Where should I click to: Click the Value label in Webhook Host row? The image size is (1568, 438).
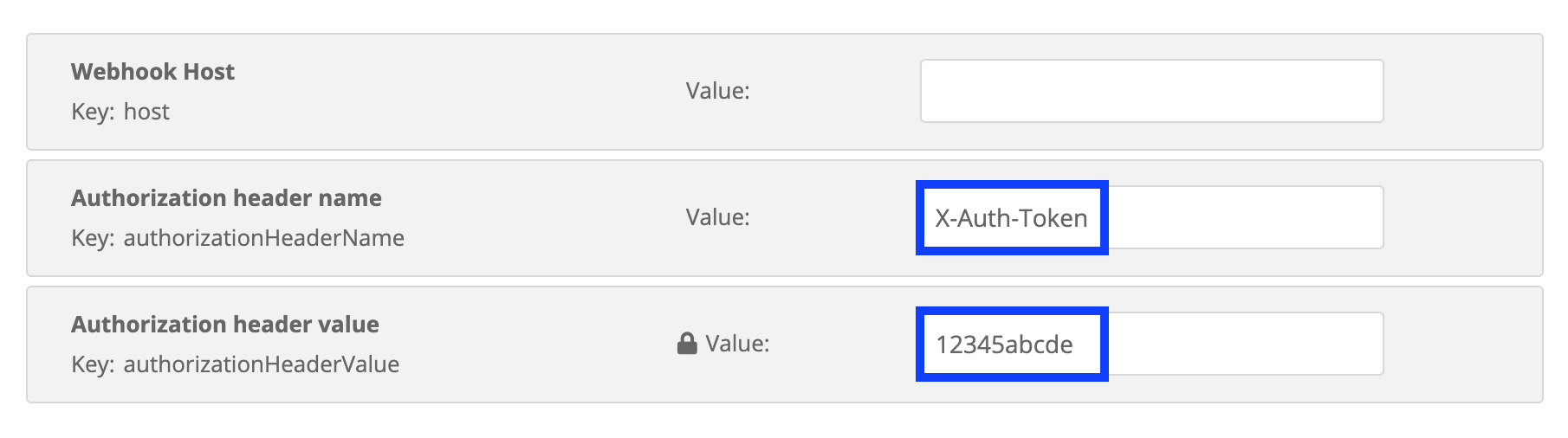[717, 91]
